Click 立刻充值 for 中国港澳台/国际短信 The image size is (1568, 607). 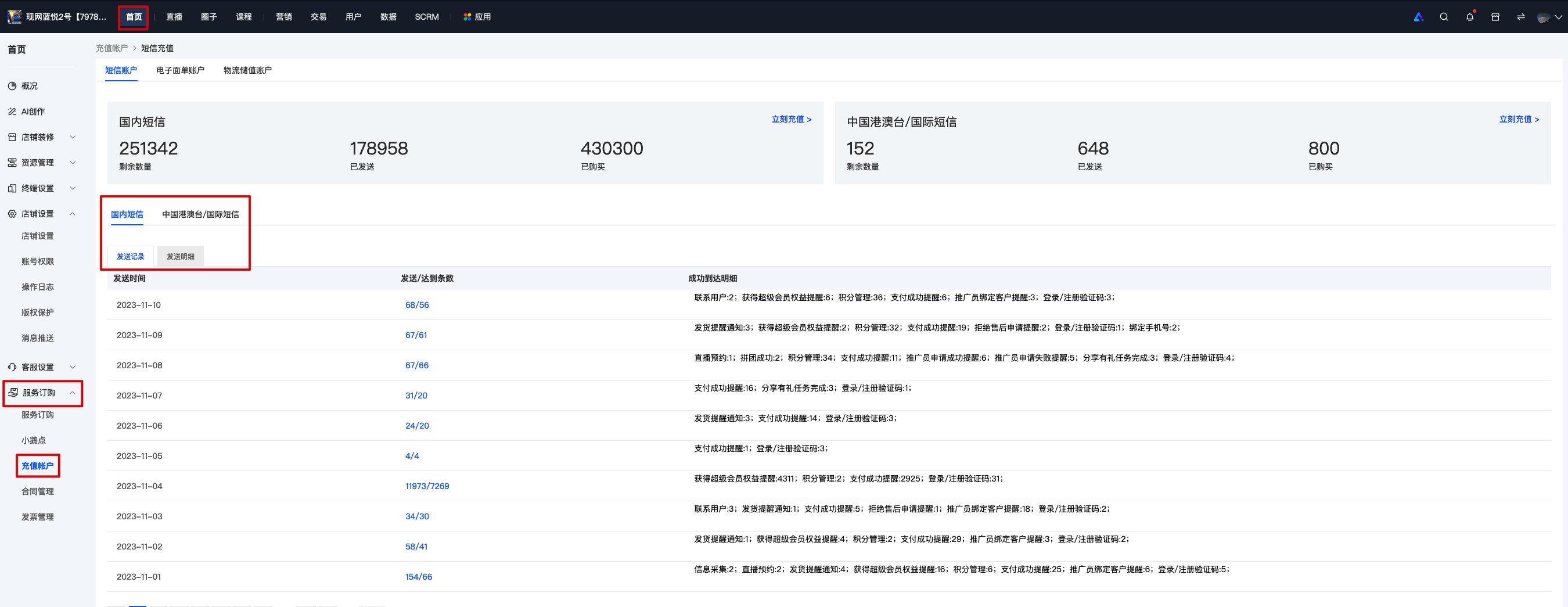pyautogui.click(x=1519, y=119)
